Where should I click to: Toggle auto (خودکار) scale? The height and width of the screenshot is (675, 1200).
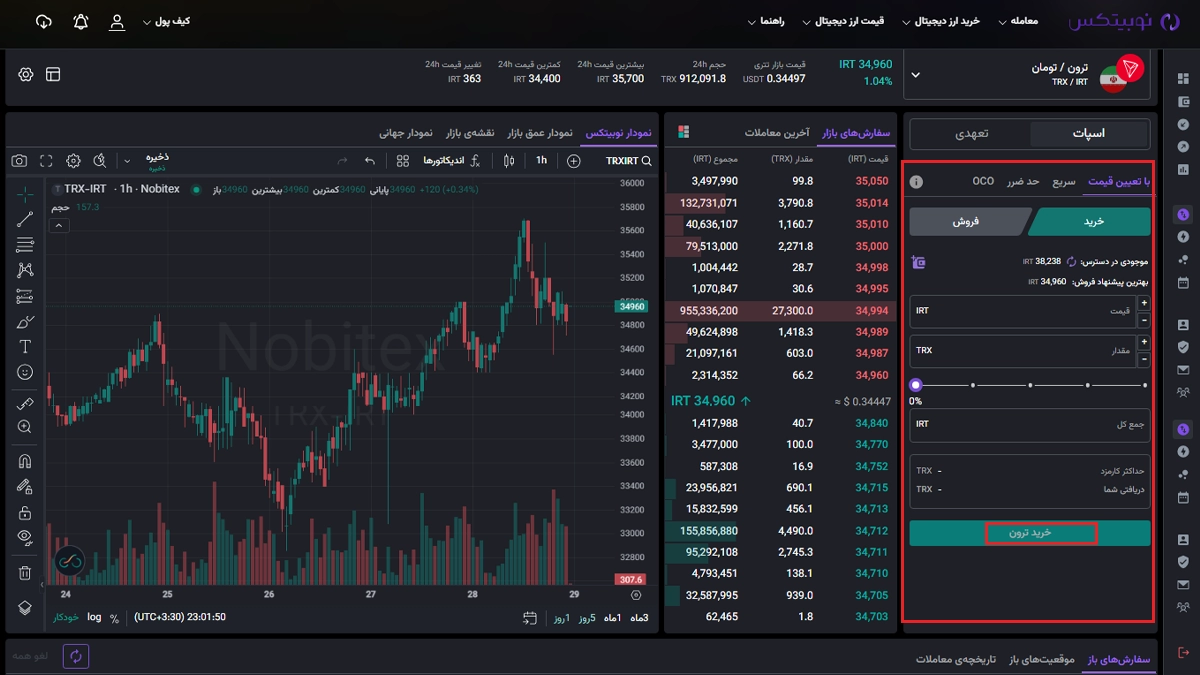pos(66,618)
